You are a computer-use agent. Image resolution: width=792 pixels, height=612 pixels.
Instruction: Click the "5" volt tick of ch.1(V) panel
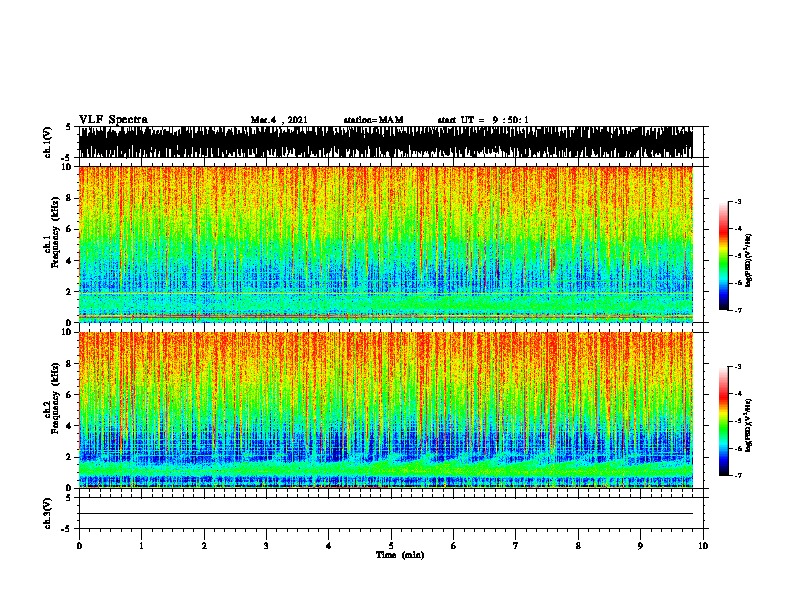point(68,127)
